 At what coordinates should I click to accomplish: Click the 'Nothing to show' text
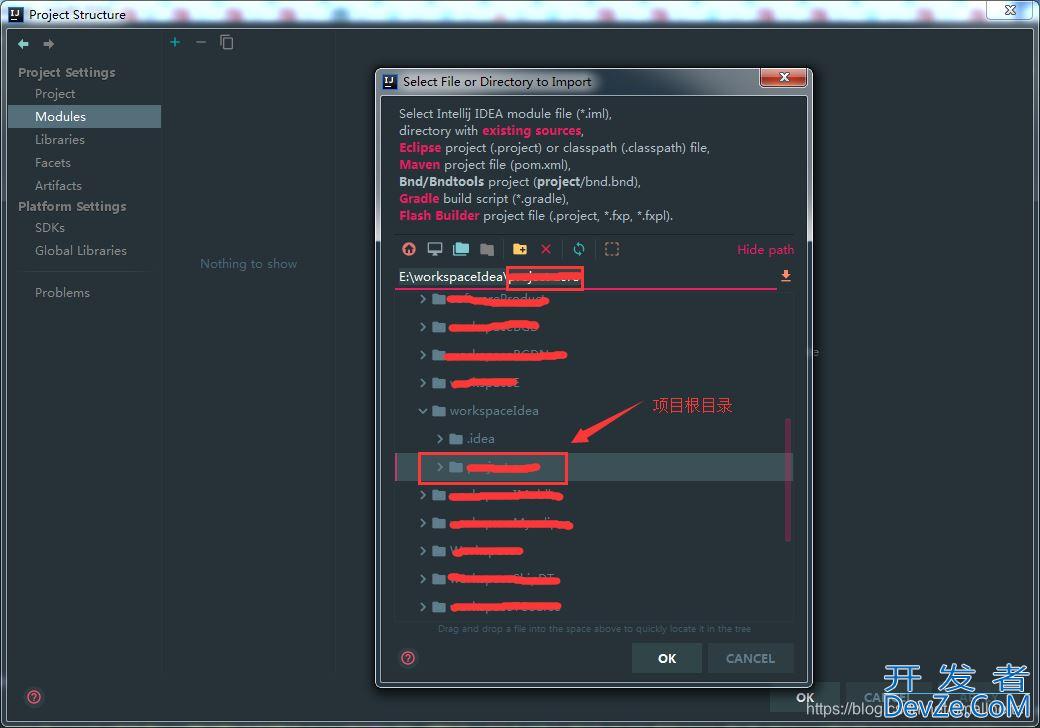pyautogui.click(x=249, y=264)
